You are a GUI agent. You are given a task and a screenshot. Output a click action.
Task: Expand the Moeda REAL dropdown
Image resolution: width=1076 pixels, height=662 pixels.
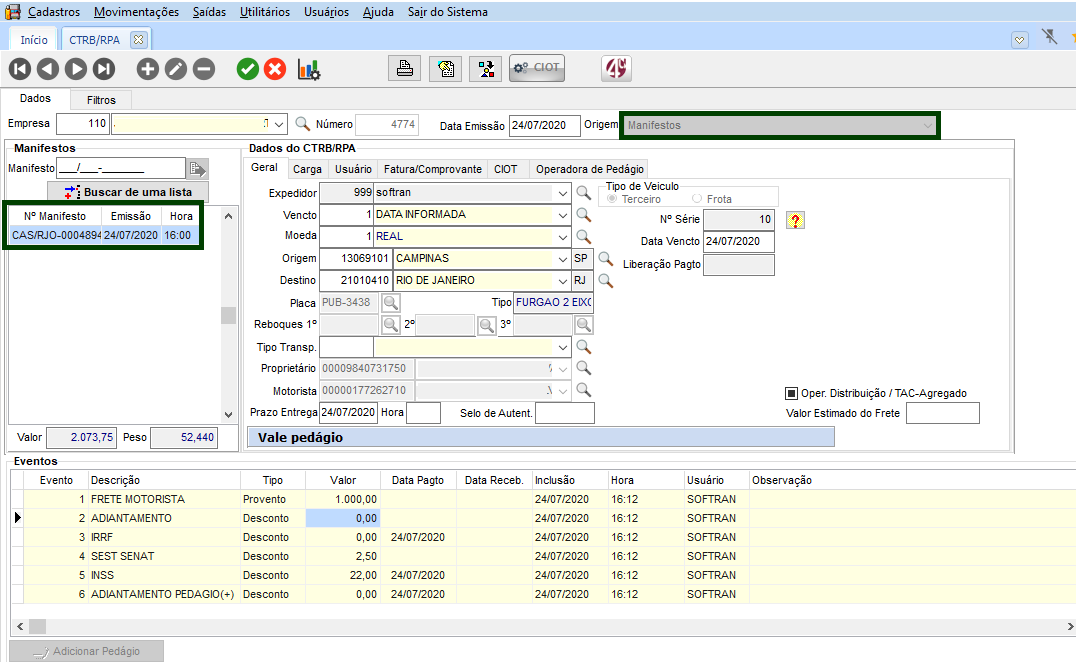pyautogui.click(x=564, y=236)
